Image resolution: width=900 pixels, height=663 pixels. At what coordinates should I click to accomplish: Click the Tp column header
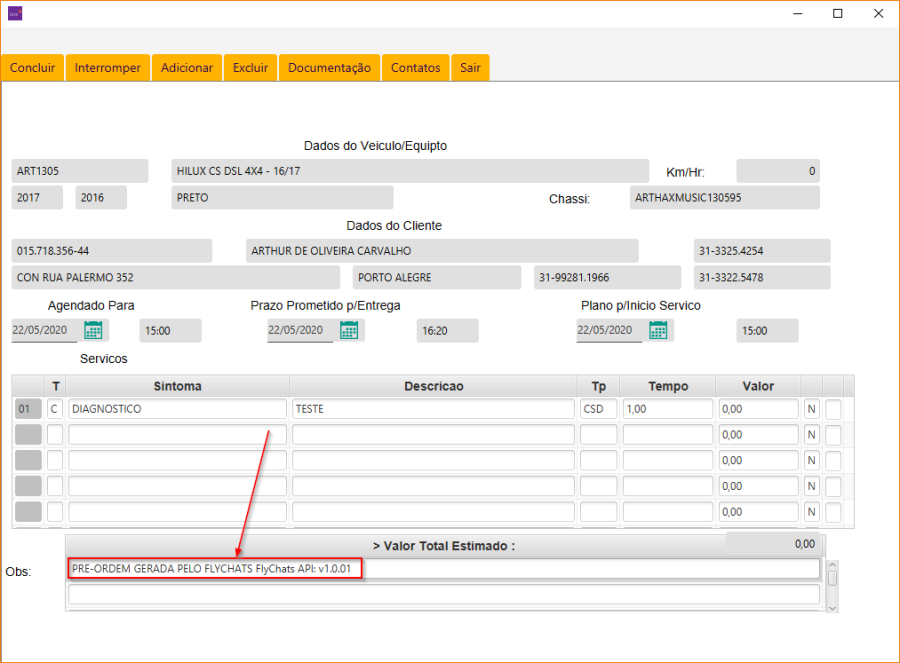point(599,386)
